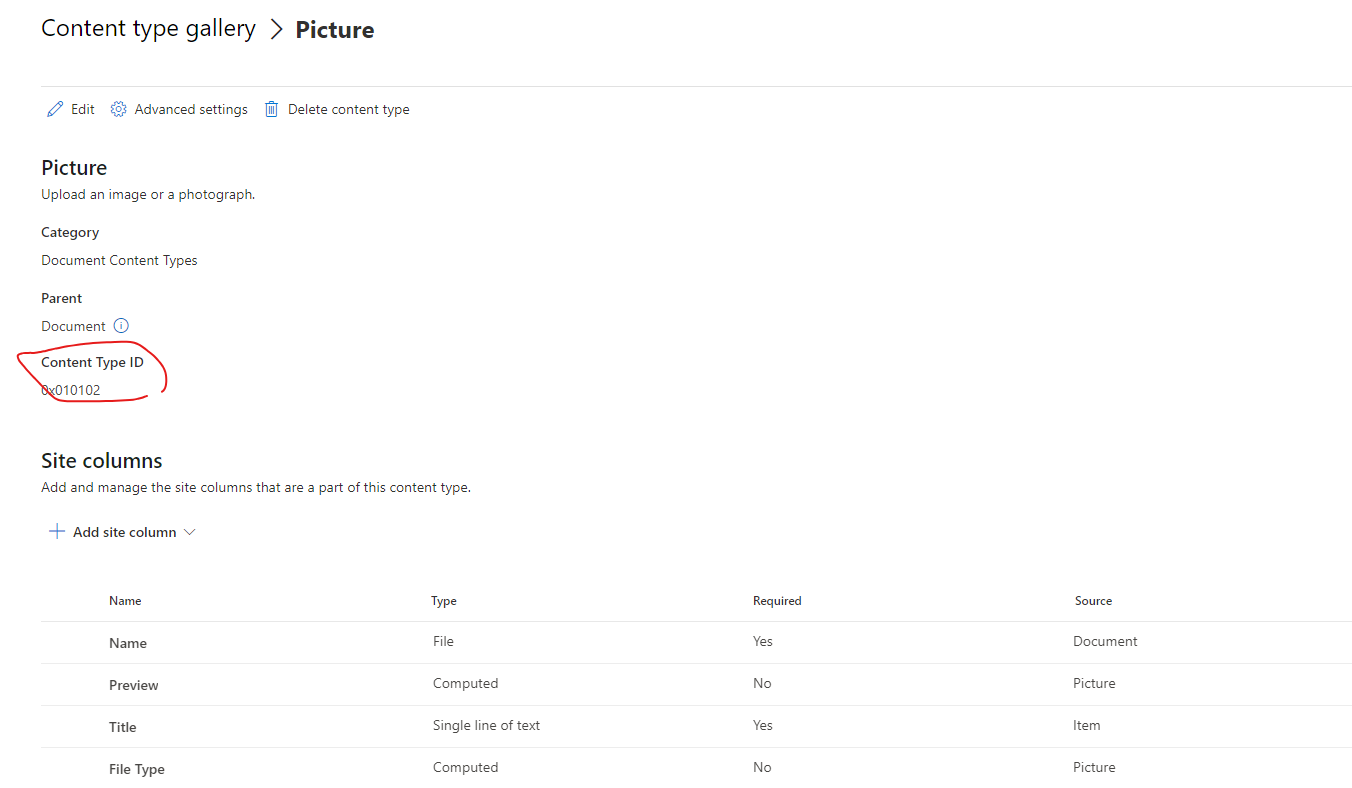Click the info icon beside Document parent
This screenshot has width=1352, height=788.
pyautogui.click(x=120, y=325)
